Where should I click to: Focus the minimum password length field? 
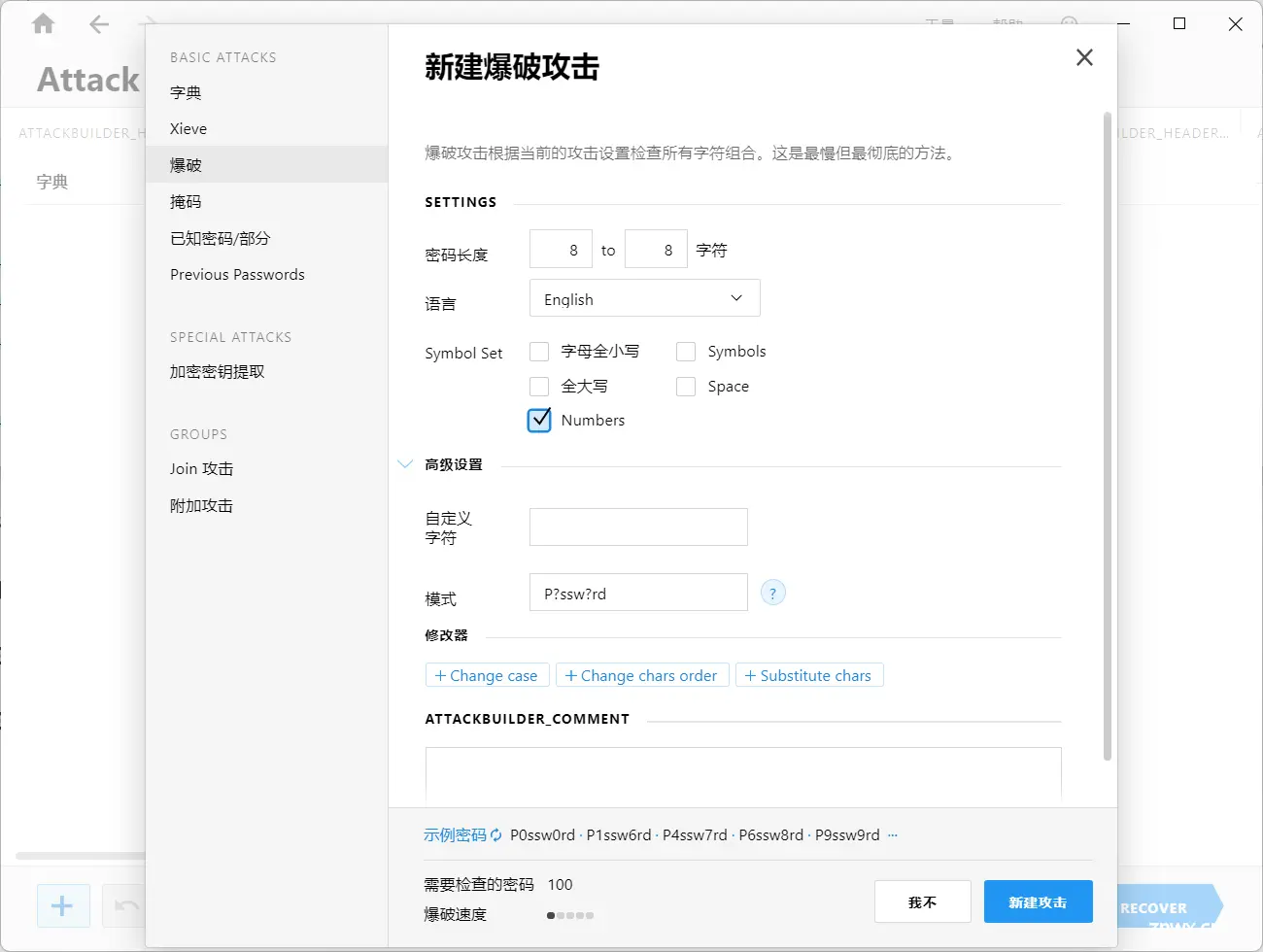click(561, 250)
